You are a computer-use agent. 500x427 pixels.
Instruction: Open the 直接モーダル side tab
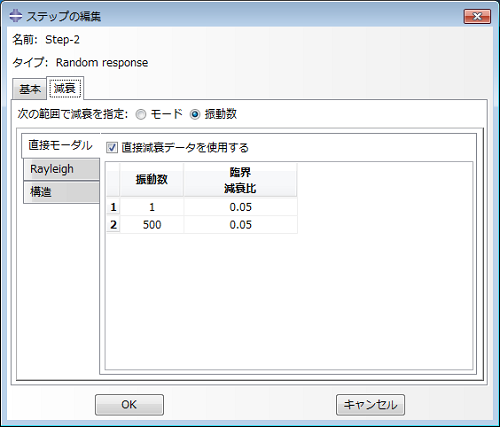click(x=61, y=146)
